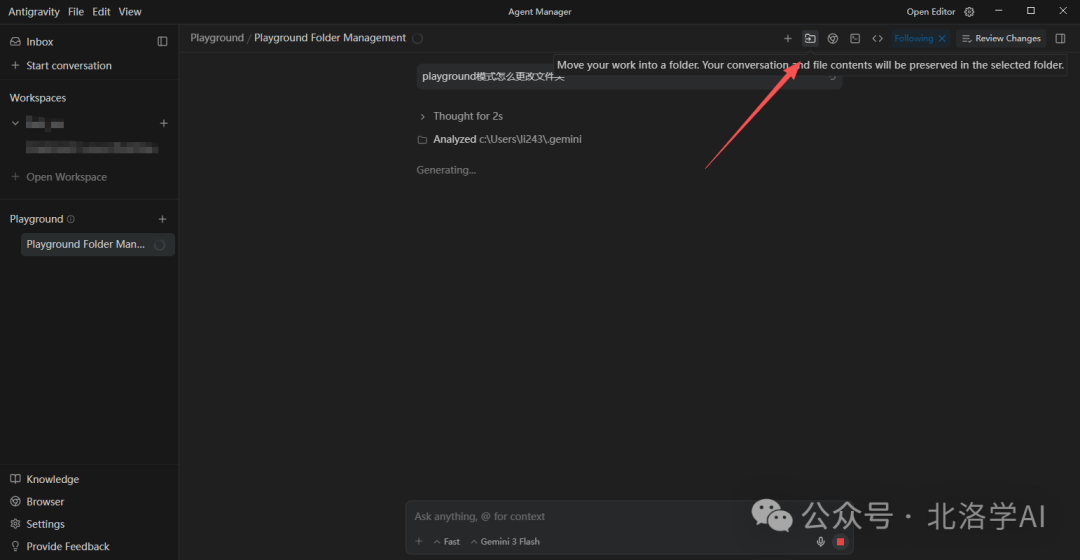The image size is (1080, 560).
Task: Dismiss the Following toggle chip
Action: tap(942, 39)
